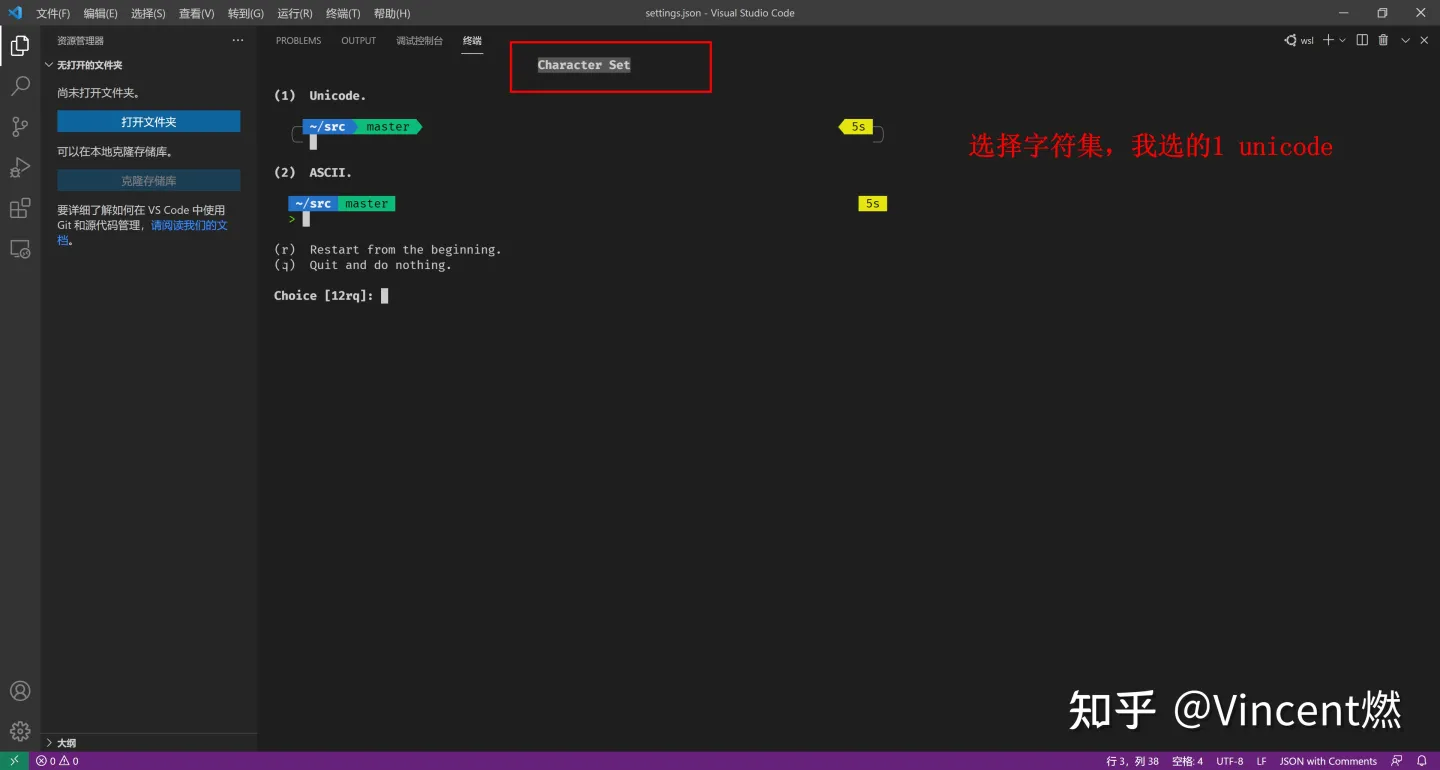Open the Accounts icon in activity bar
Viewport: 1440px width, 770px height.
(20, 691)
